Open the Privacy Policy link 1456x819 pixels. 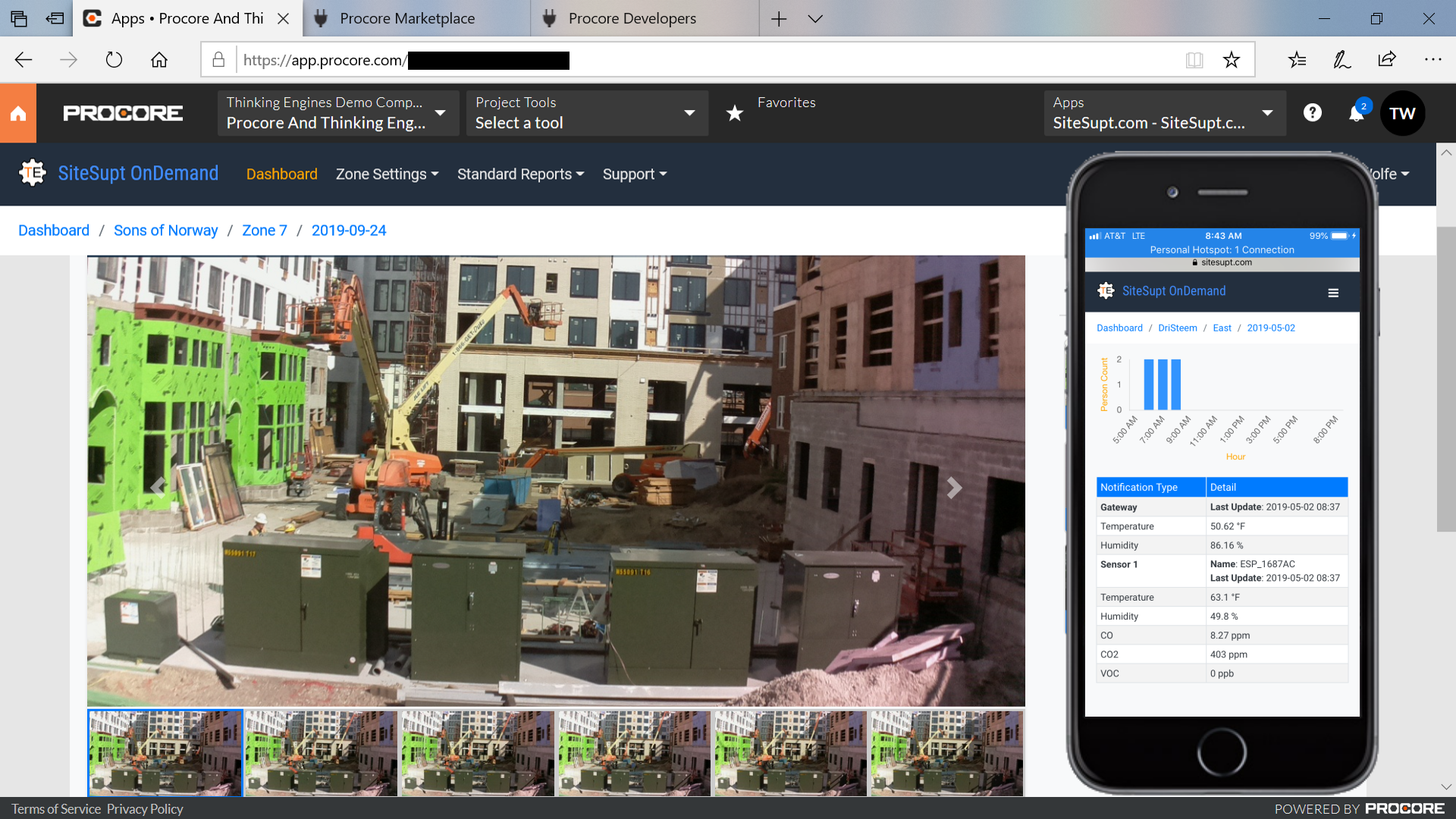(x=145, y=808)
